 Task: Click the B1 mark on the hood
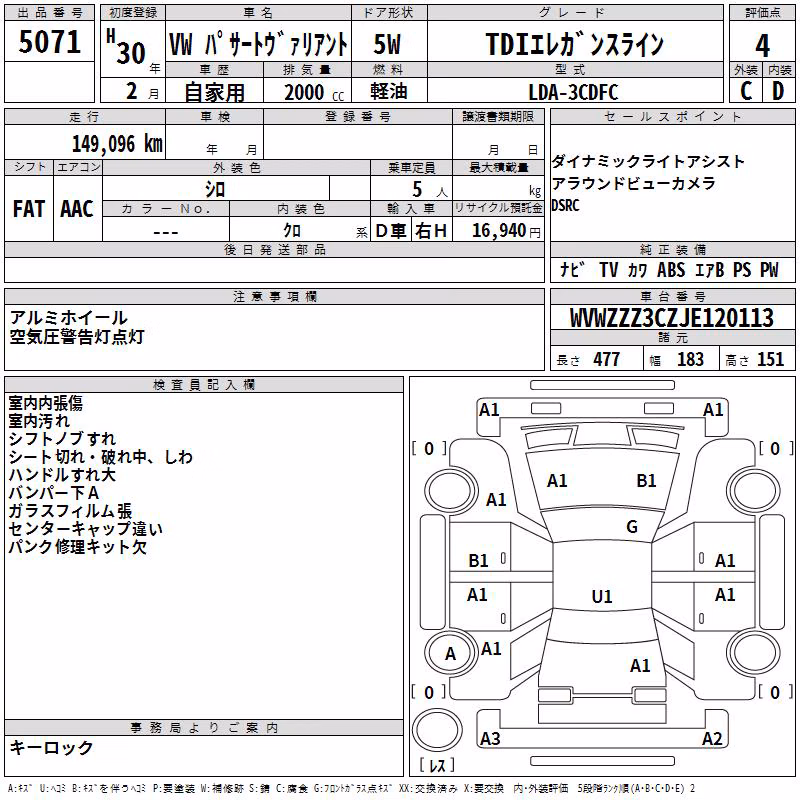(646, 481)
